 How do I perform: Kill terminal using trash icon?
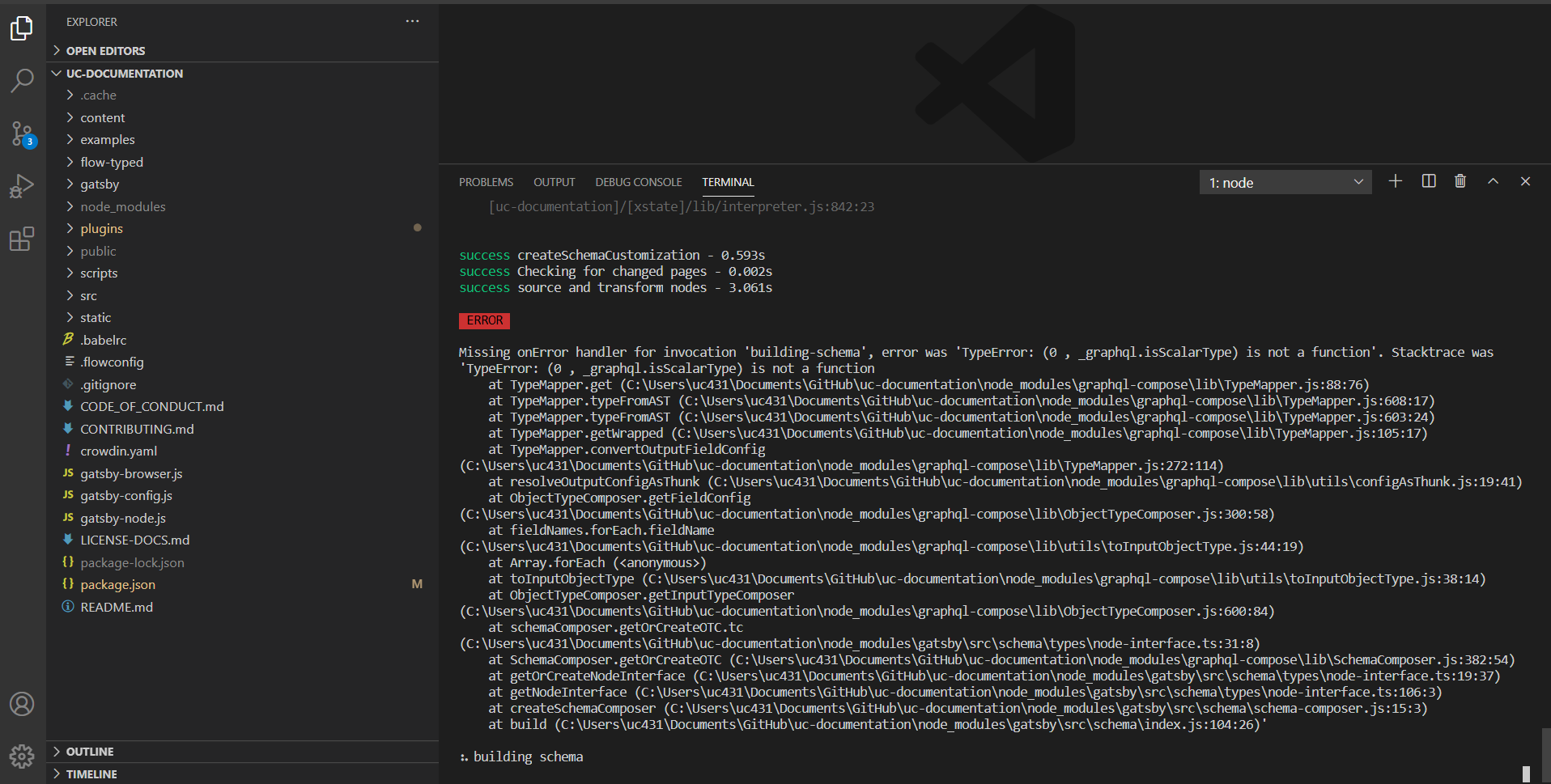pos(1460,181)
